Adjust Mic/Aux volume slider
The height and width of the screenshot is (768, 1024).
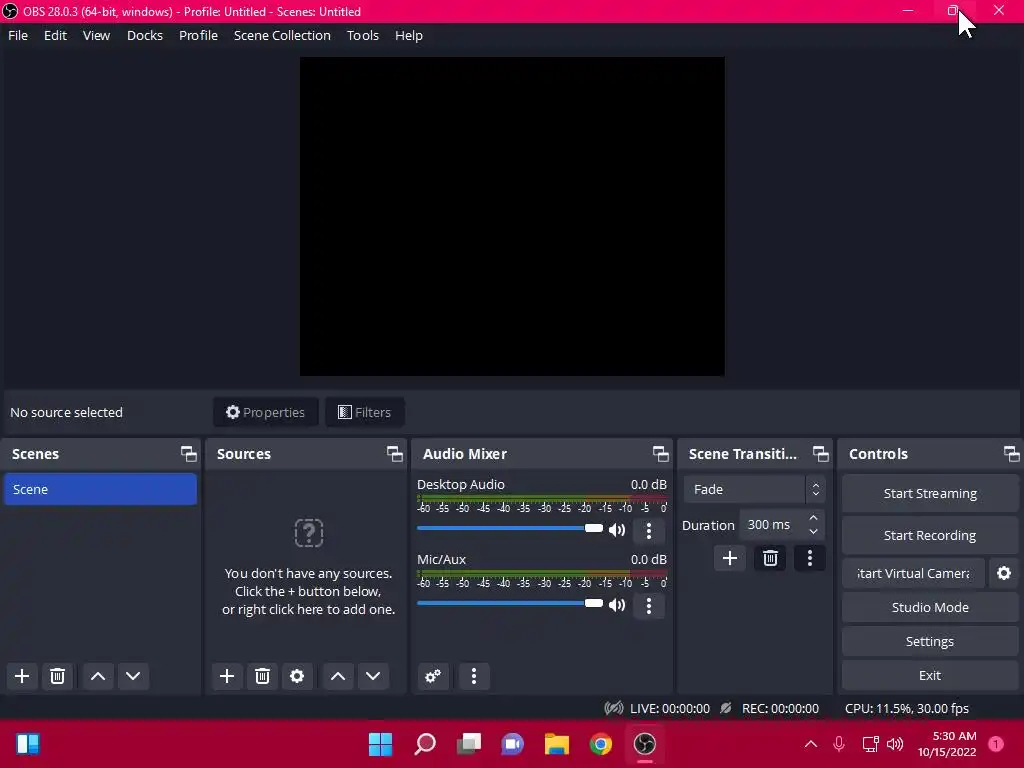[x=510, y=603]
